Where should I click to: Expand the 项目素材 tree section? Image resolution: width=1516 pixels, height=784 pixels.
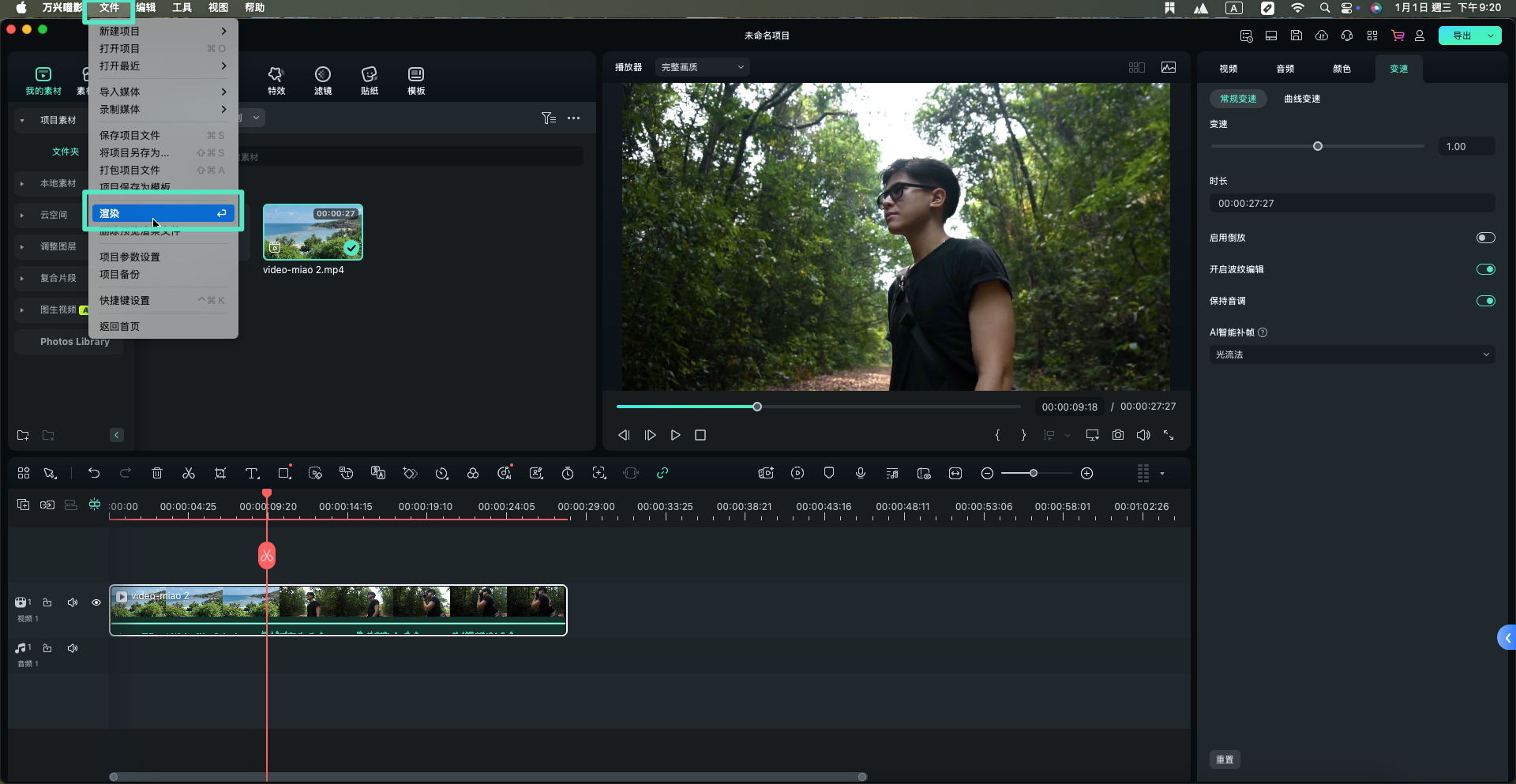(x=22, y=120)
